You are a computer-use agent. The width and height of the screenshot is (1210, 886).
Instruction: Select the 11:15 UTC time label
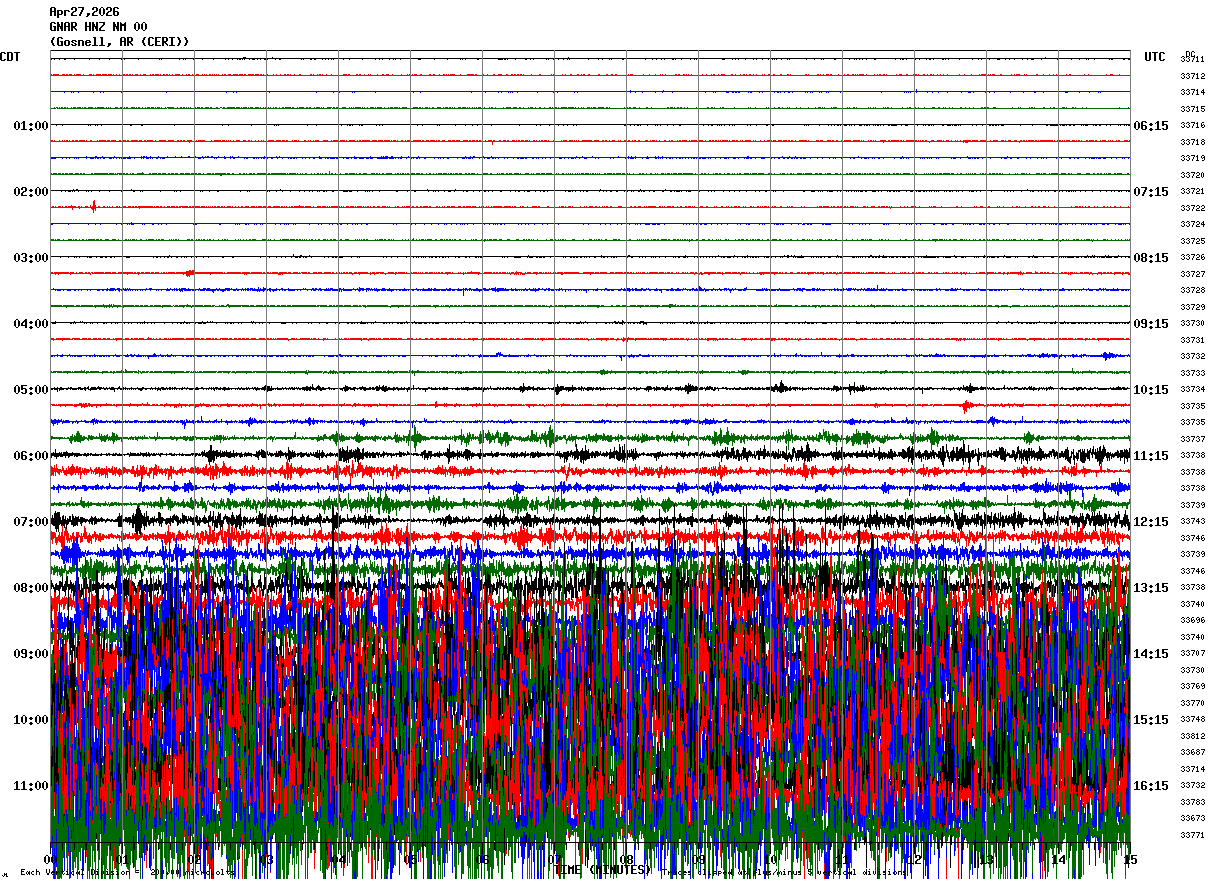tap(1151, 456)
